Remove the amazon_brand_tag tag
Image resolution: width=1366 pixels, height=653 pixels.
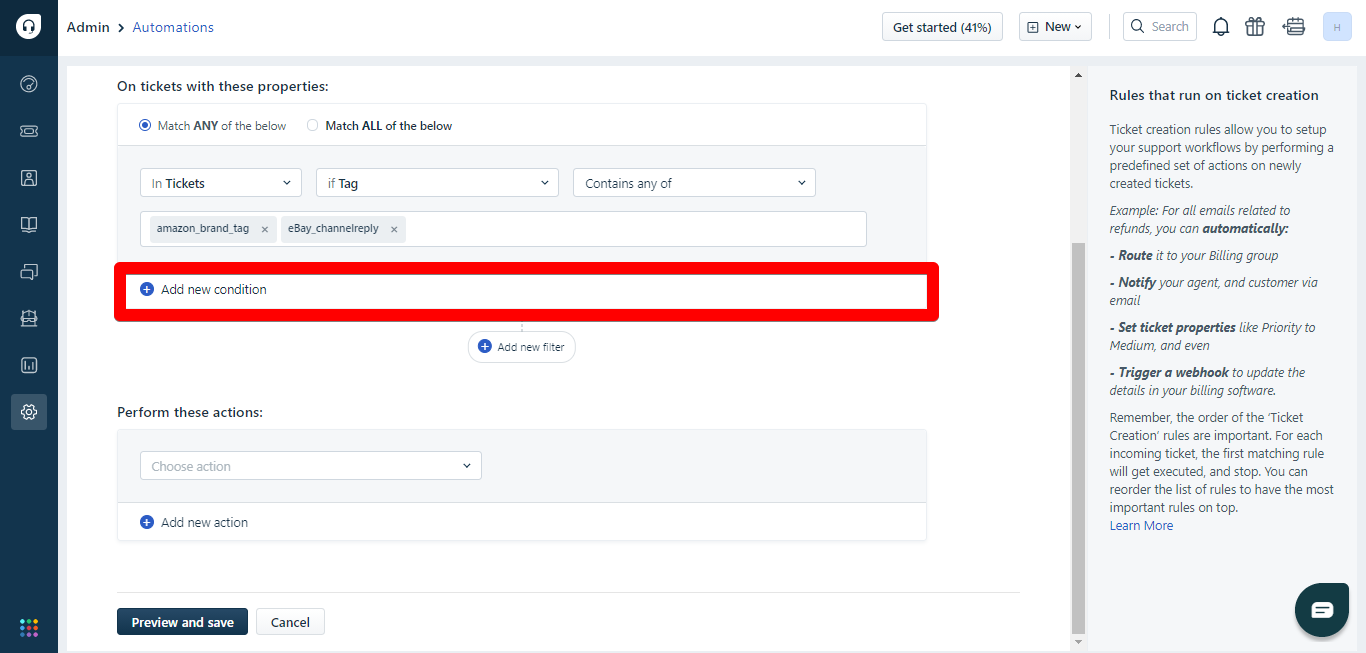coord(265,229)
